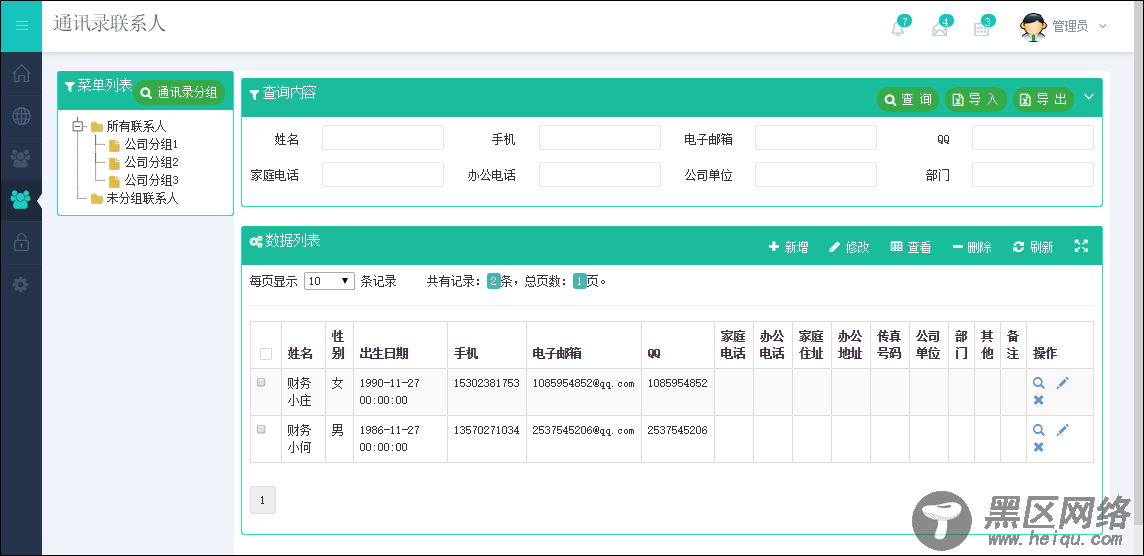Open the unlock padlock sidebar icon
Image resolution: width=1144 pixels, height=556 pixels.
(x=21, y=242)
